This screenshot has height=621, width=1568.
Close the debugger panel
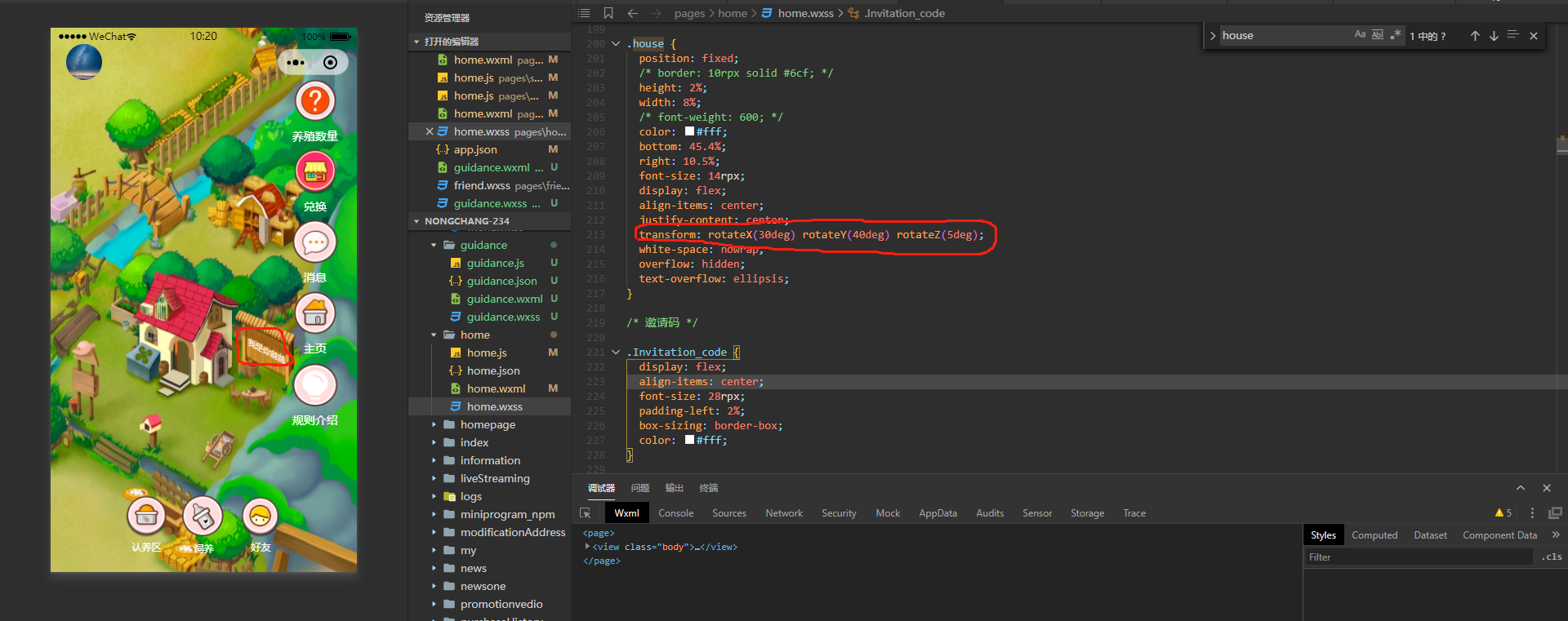pyautogui.click(x=1547, y=488)
